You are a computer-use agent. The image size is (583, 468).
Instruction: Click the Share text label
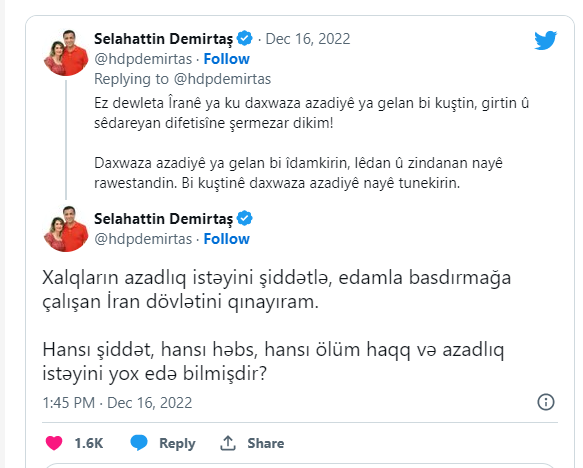click(x=265, y=443)
